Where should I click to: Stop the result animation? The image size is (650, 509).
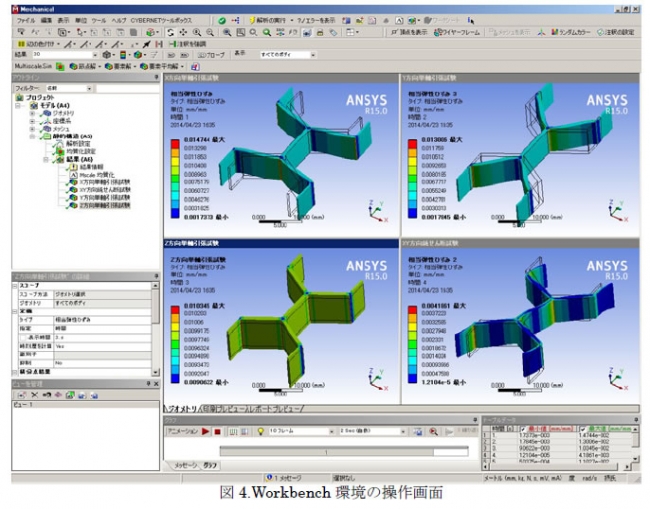pyautogui.click(x=217, y=431)
